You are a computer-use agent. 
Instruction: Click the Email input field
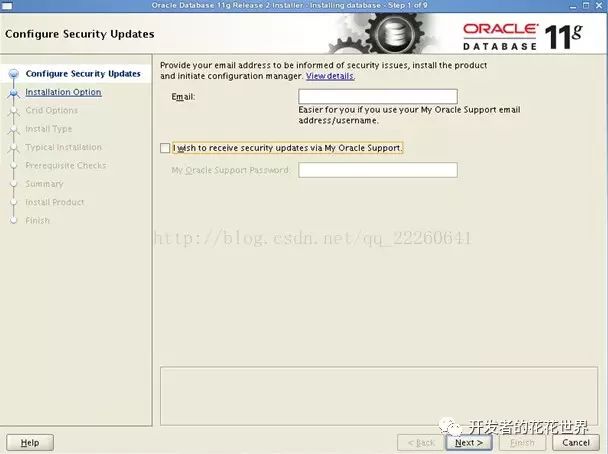(x=378, y=96)
